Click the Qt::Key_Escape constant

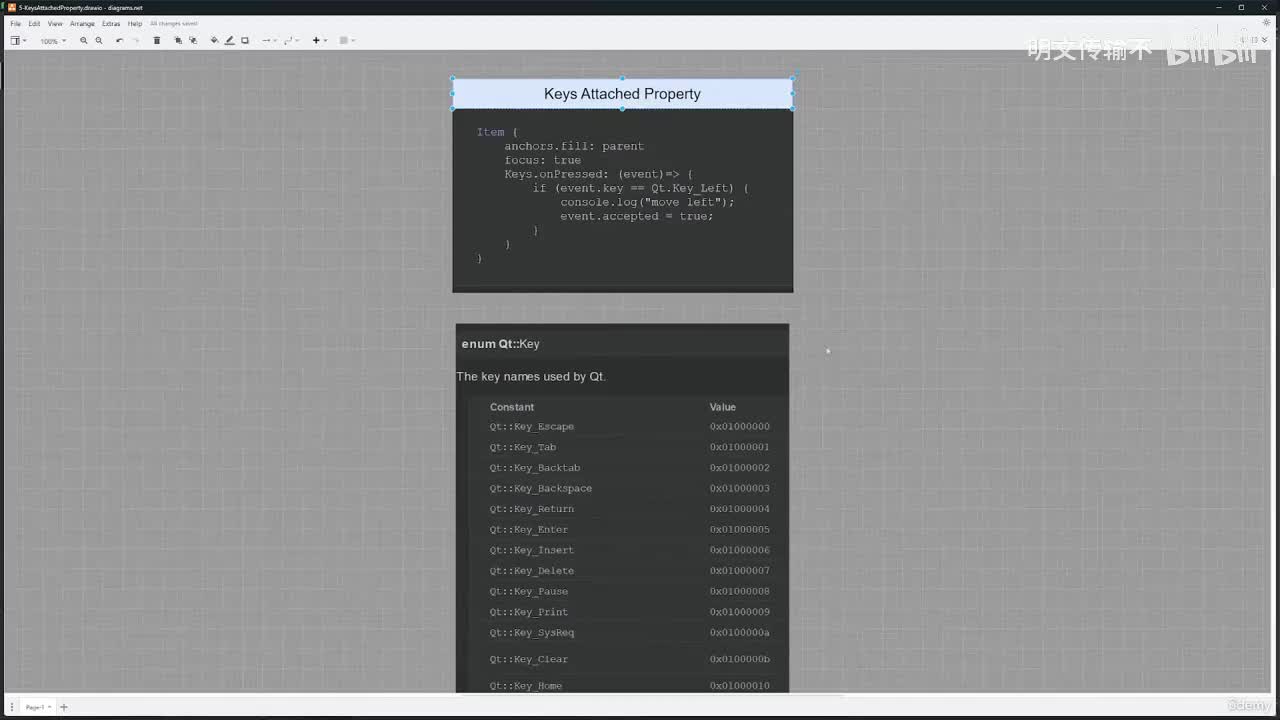point(532,427)
